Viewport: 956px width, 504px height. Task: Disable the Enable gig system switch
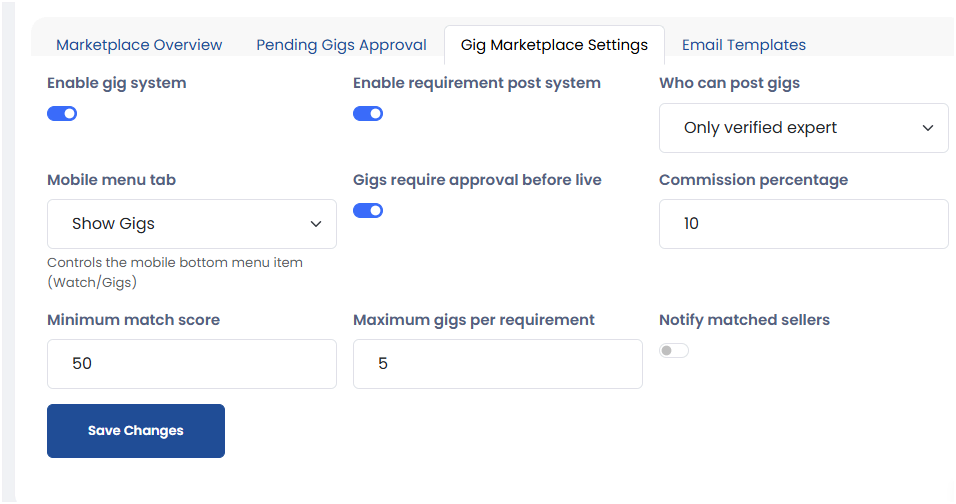(x=62, y=113)
